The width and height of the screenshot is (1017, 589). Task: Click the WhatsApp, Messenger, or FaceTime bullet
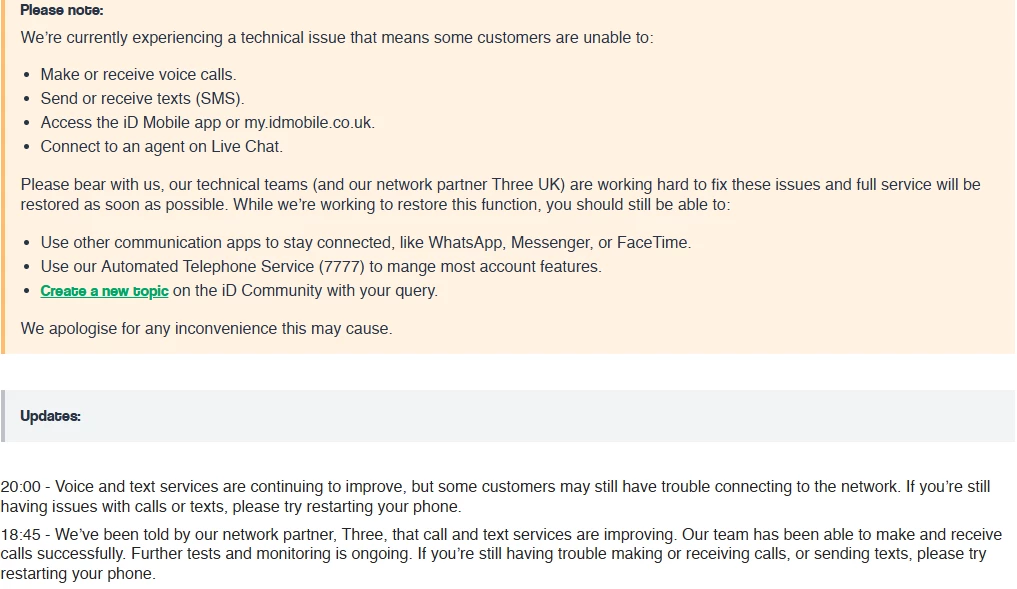tap(365, 242)
